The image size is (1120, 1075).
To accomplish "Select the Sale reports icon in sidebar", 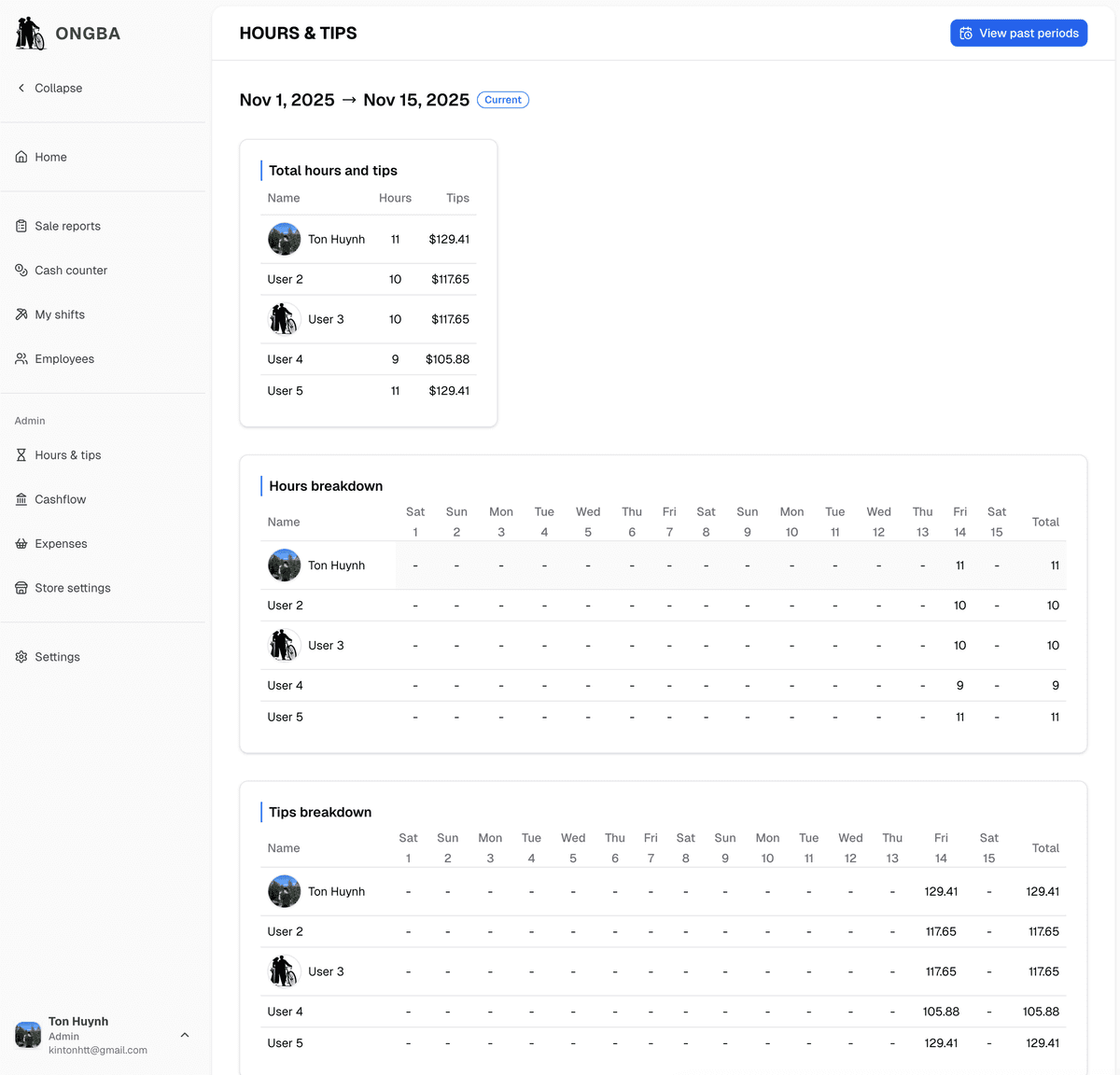I will (21, 225).
